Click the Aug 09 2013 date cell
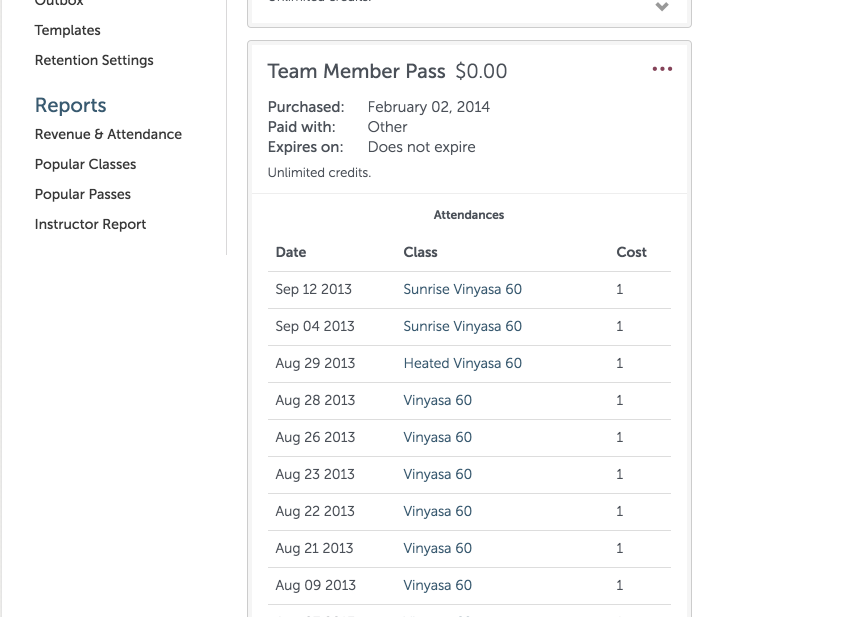The width and height of the screenshot is (866, 617). (315, 586)
